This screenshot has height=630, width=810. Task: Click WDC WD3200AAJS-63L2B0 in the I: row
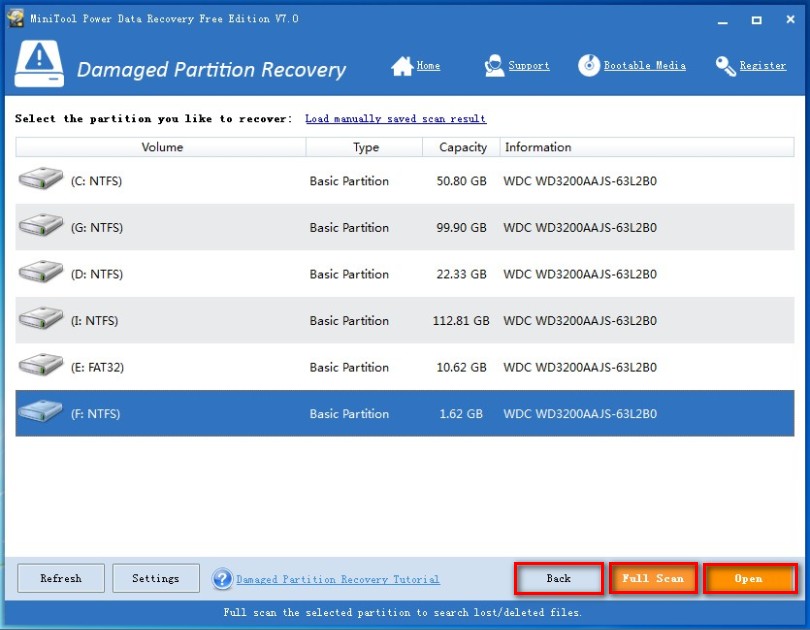click(x=580, y=321)
